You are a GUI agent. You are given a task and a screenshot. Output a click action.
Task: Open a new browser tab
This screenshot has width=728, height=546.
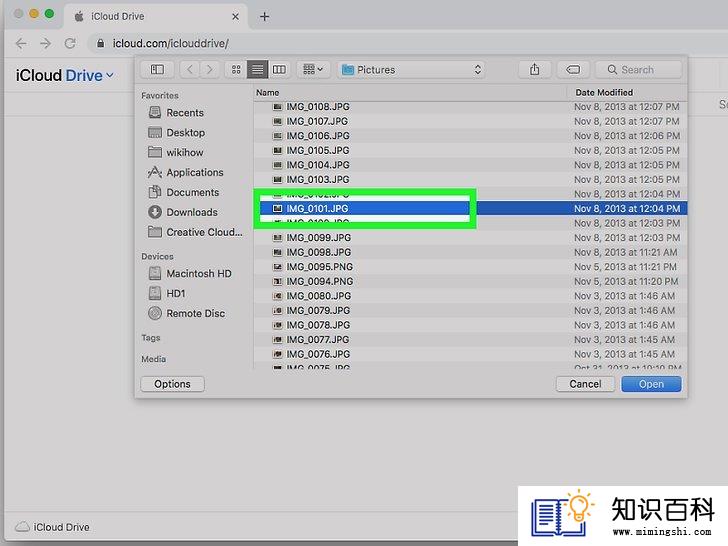(x=265, y=17)
